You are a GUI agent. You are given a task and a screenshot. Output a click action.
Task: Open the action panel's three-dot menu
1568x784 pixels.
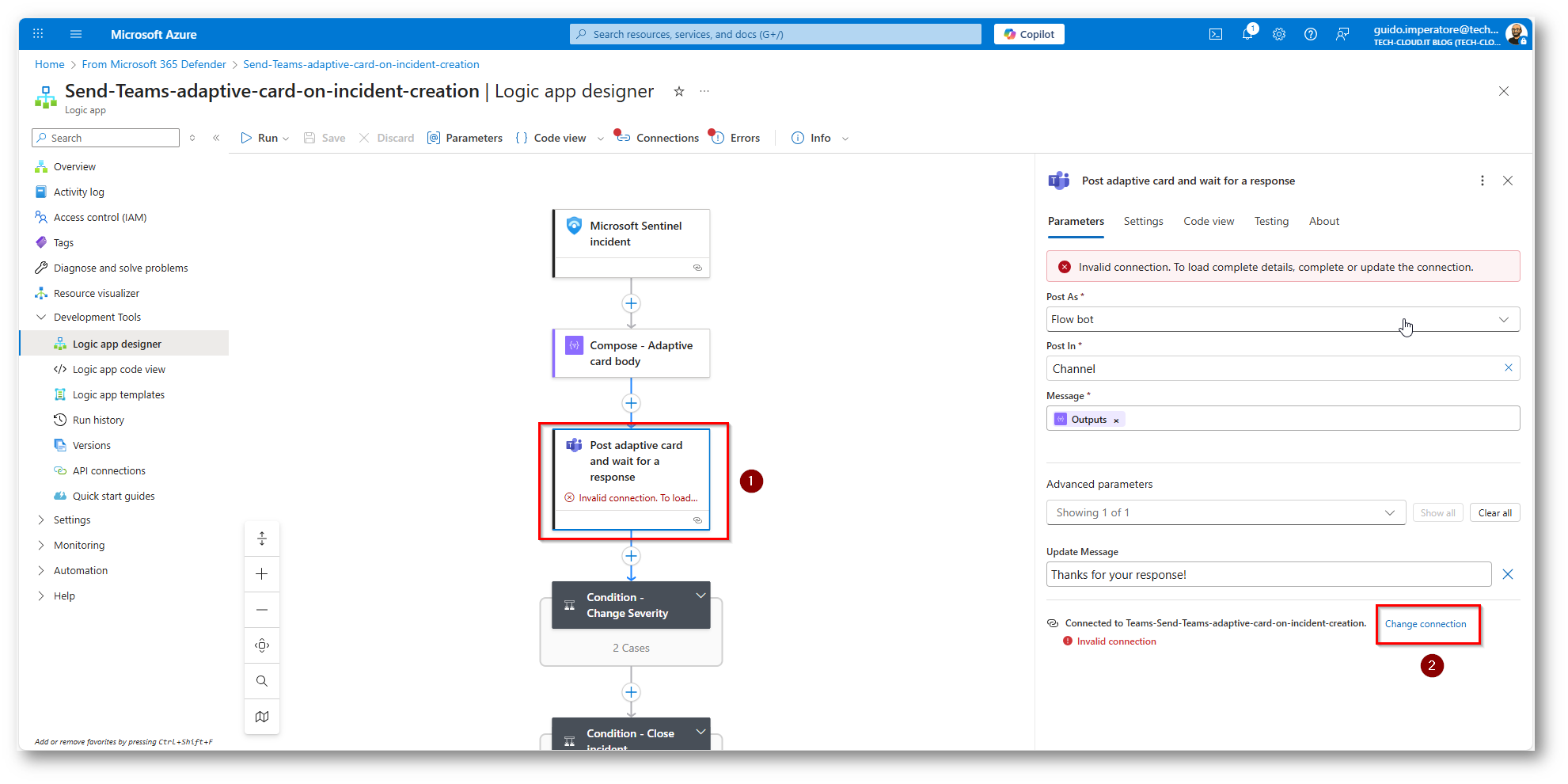click(1483, 181)
